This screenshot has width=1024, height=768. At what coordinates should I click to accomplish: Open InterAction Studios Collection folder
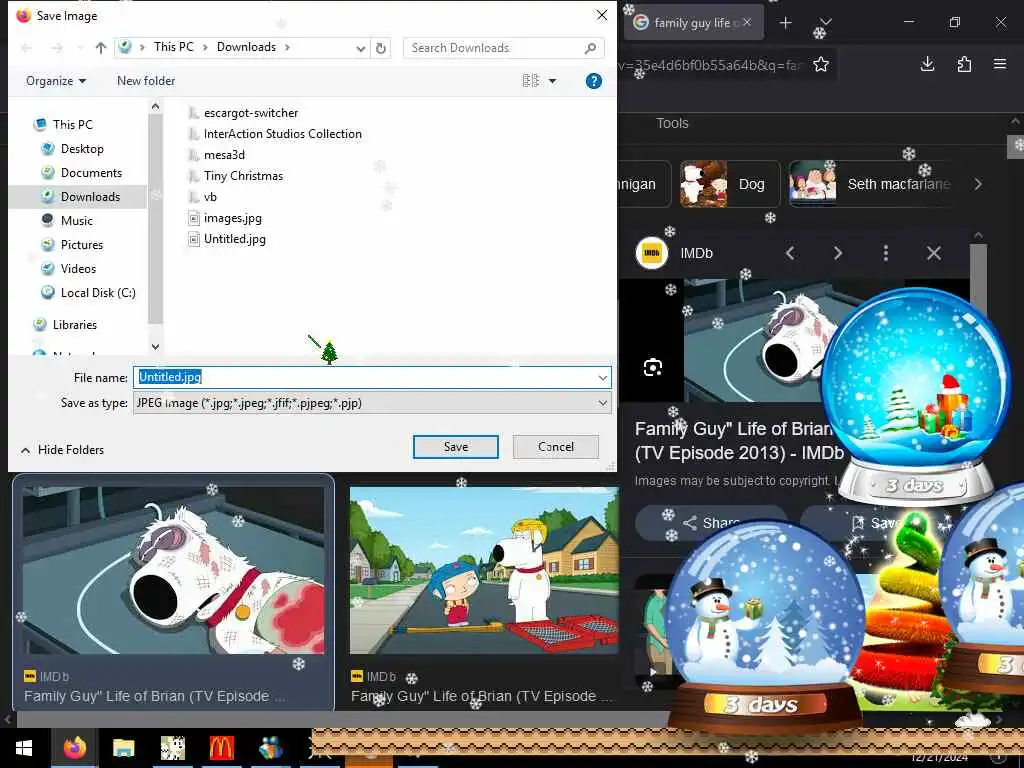282,134
